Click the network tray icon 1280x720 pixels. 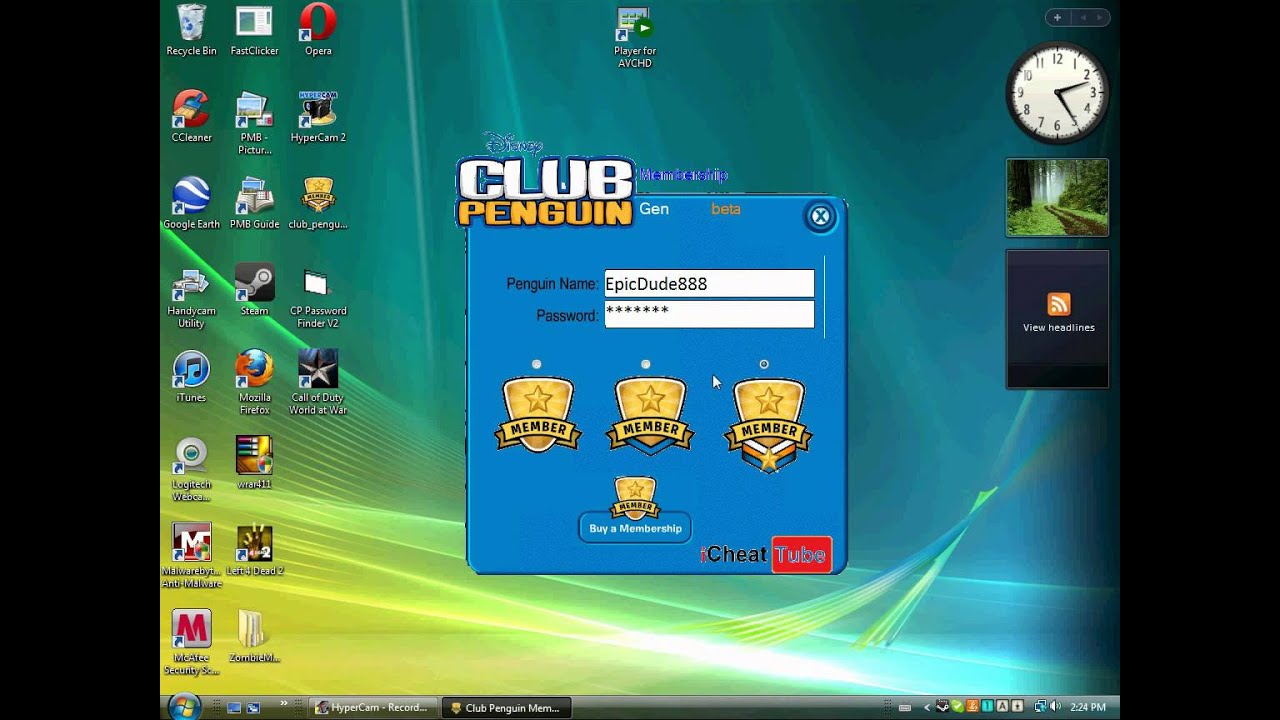coord(1040,707)
